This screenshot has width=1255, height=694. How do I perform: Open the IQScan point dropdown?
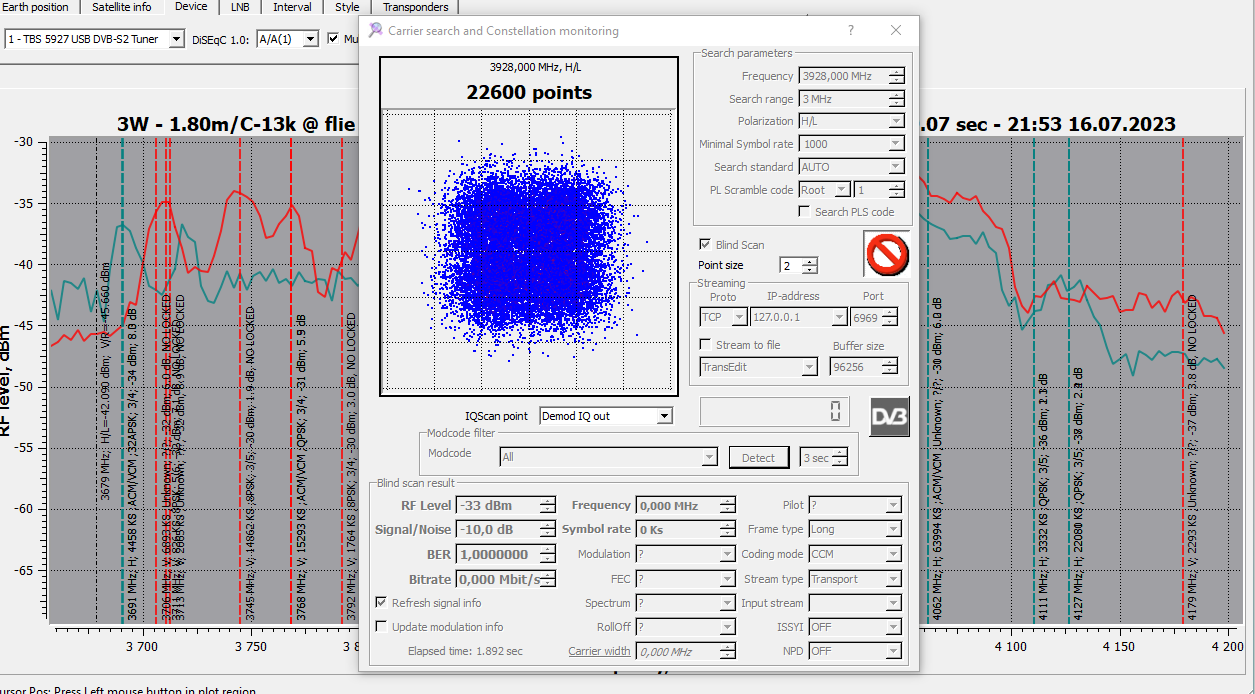pyautogui.click(x=664, y=416)
